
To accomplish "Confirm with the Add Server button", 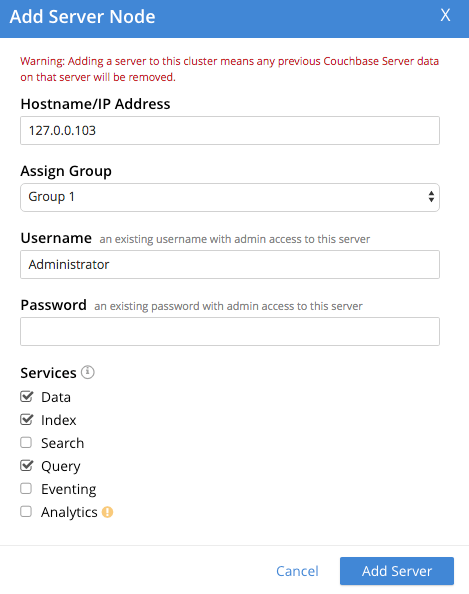I will pos(397,571).
